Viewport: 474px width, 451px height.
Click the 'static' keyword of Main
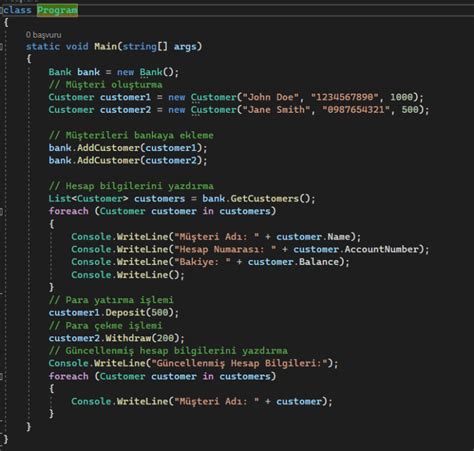click(43, 47)
